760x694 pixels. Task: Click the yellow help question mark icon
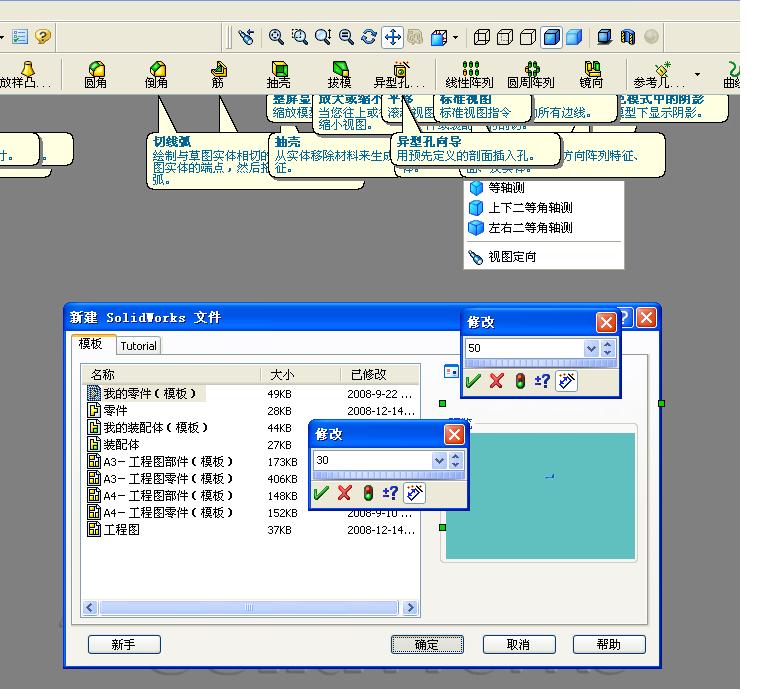click(43, 36)
